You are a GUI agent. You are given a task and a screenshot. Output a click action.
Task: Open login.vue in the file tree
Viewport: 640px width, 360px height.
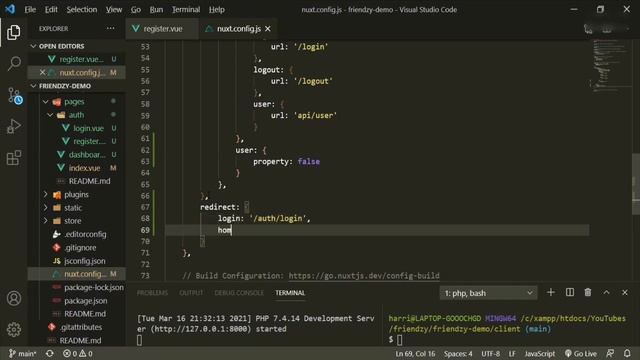pyautogui.click(x=88, y=128)
